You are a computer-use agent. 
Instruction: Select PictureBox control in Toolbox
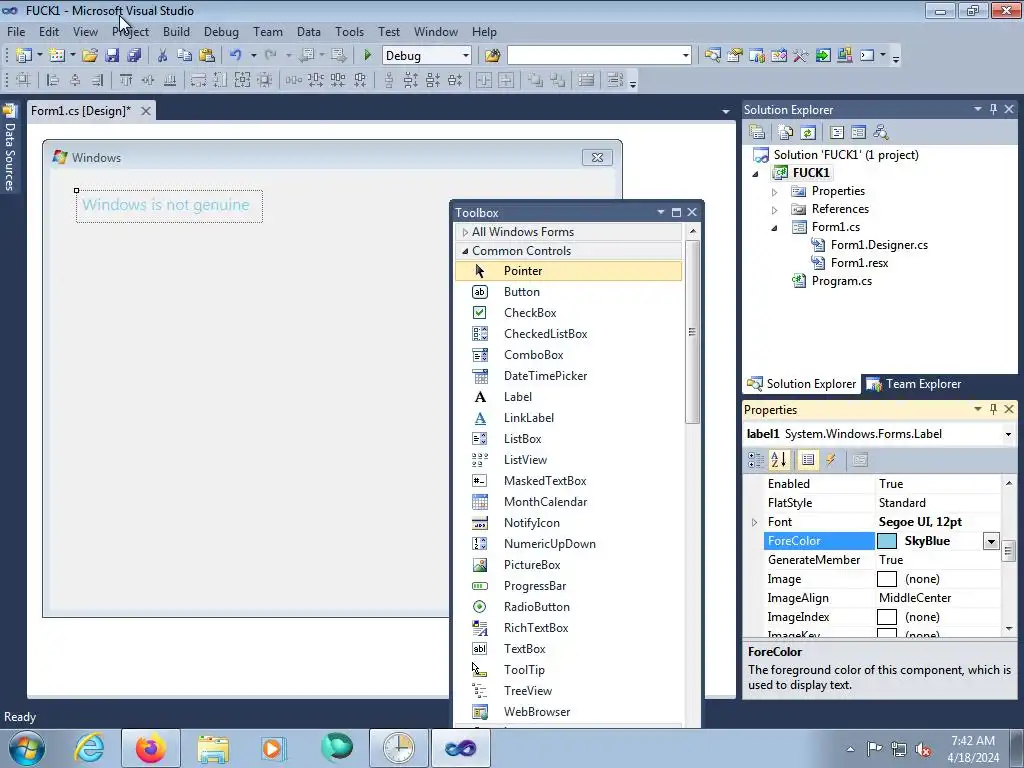pyautogui.click(x=568, y=565)
